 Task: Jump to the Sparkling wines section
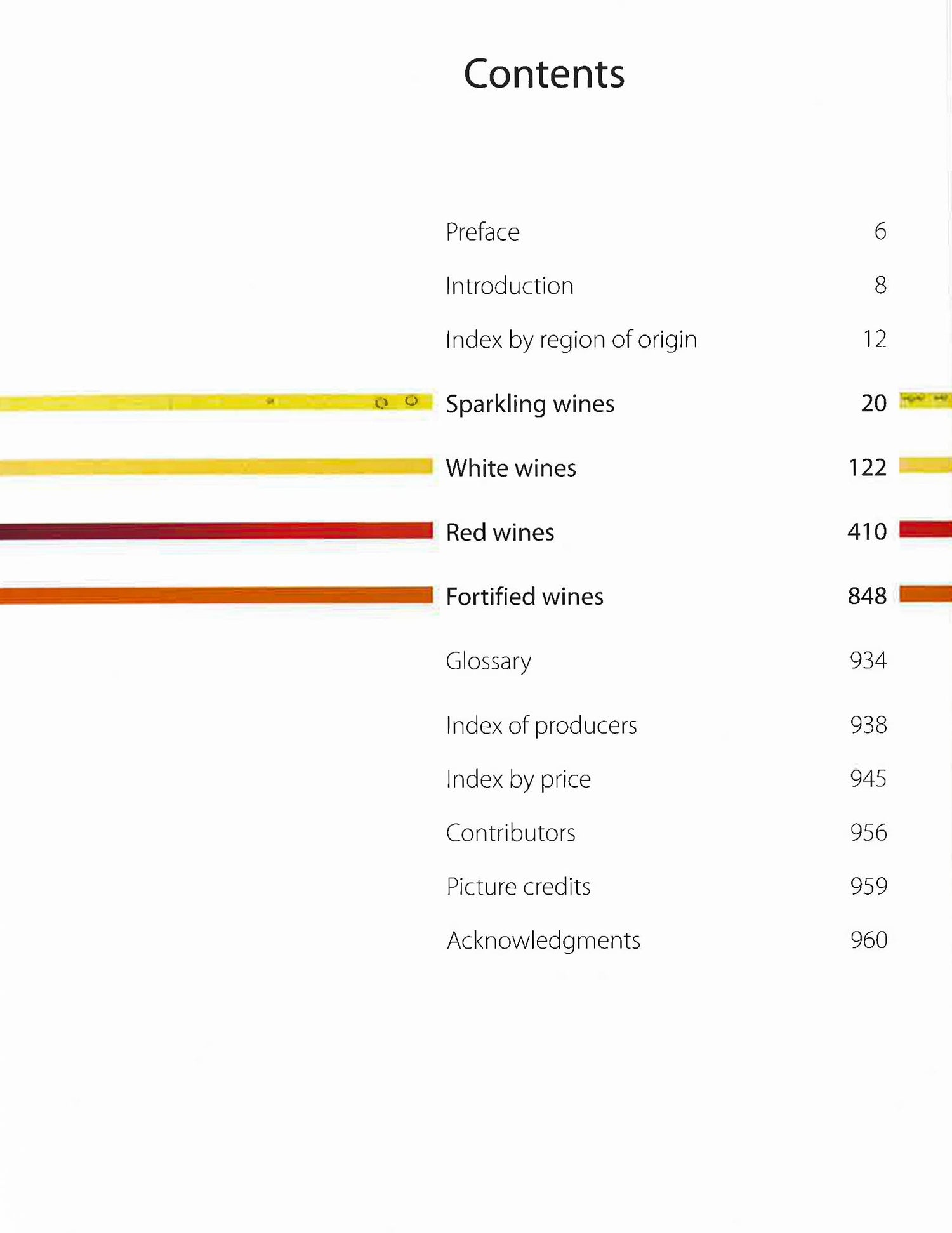(530, 404)
